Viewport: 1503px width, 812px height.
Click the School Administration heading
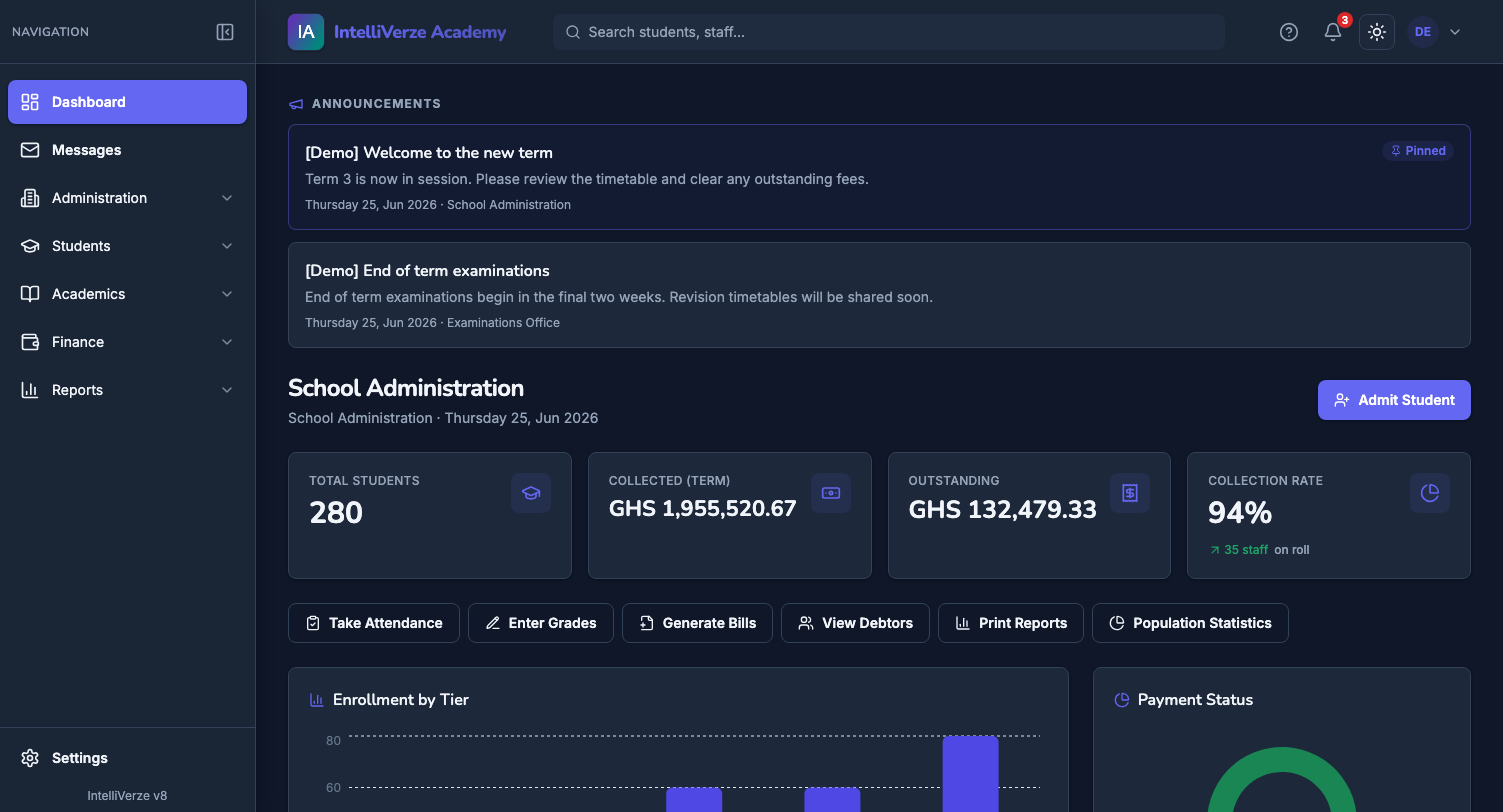pyautogui.click(x=406, y=388)
